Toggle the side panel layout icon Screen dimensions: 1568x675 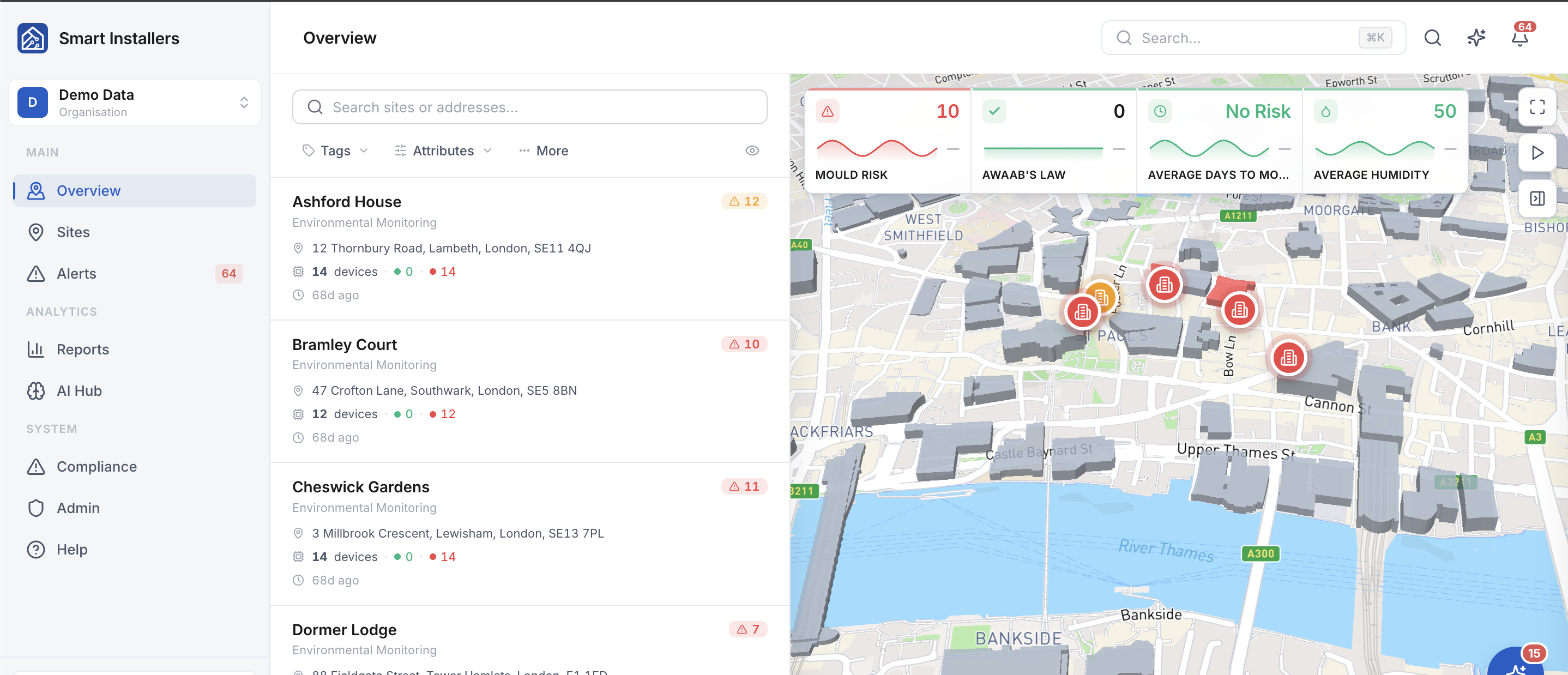[x=1537, y=198]
